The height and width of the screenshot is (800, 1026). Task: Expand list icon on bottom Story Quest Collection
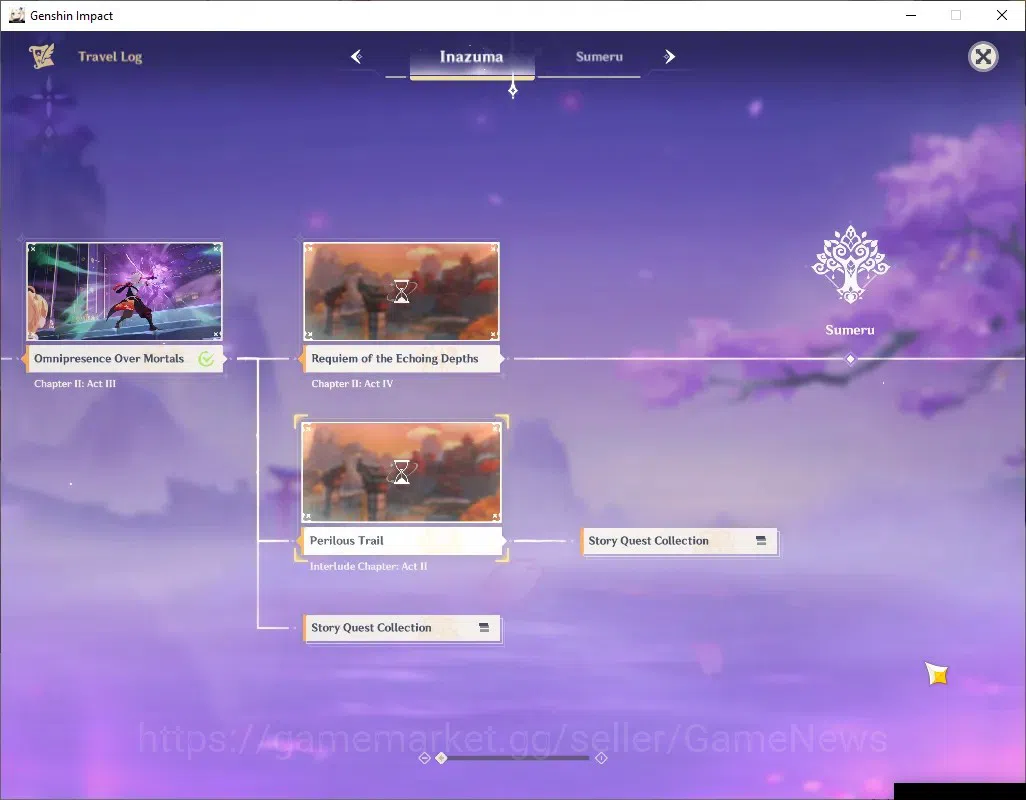(x=484, y=627)
